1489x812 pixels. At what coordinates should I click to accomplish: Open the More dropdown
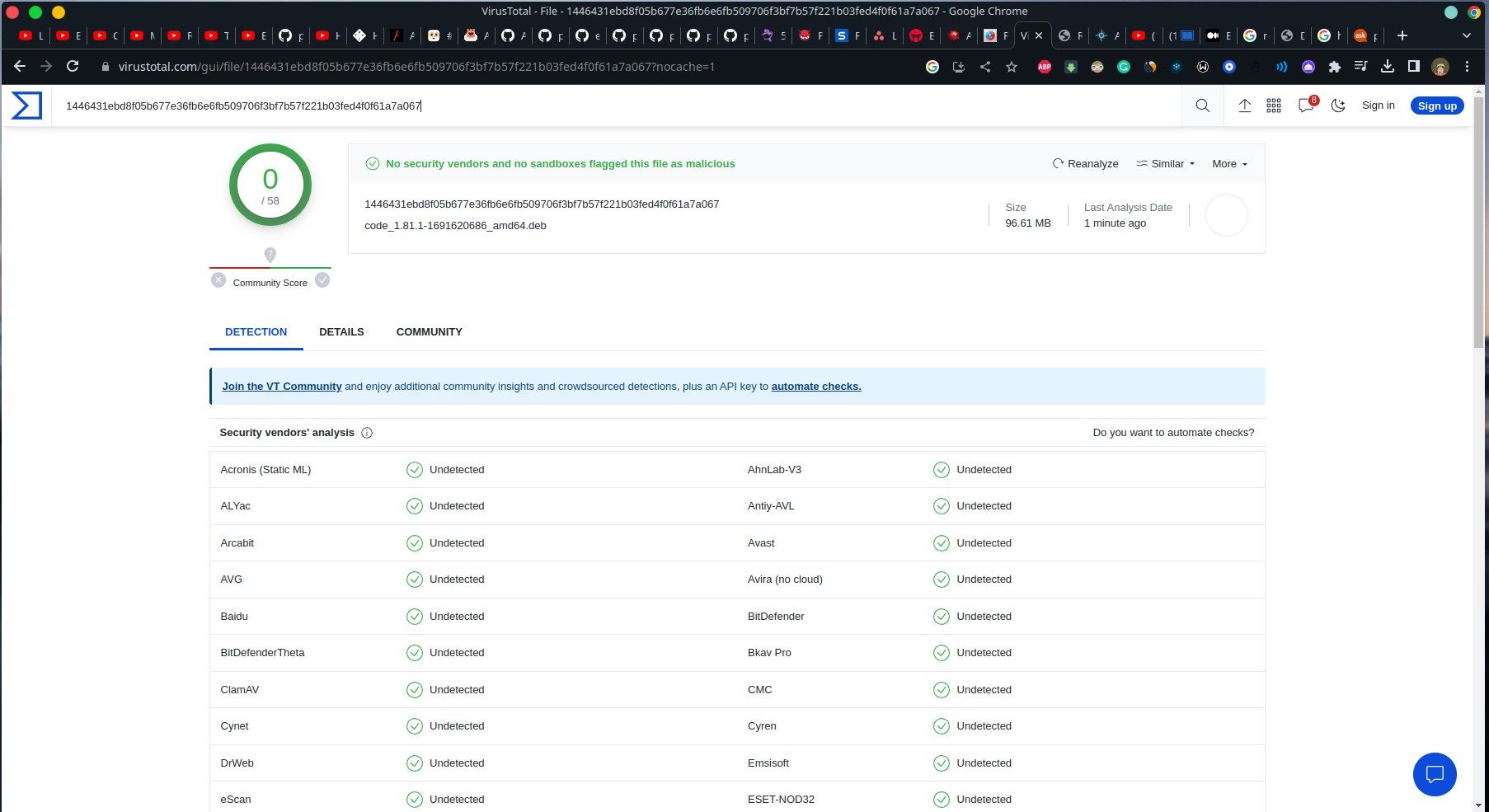click(1228, 163)
